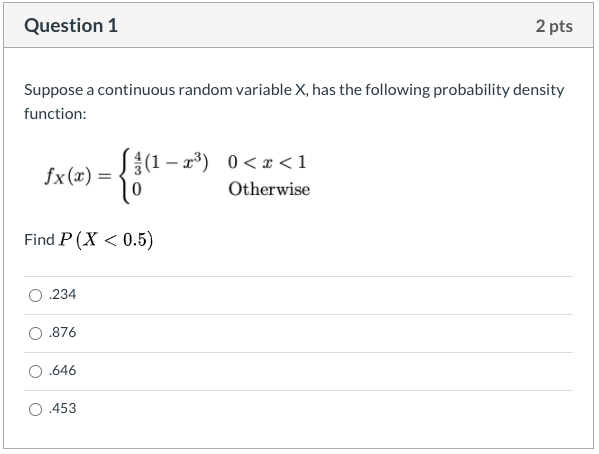Screen dimensions: 599x454
Task: Click the ".646" answer label text
Action: (x=63, y=370)
